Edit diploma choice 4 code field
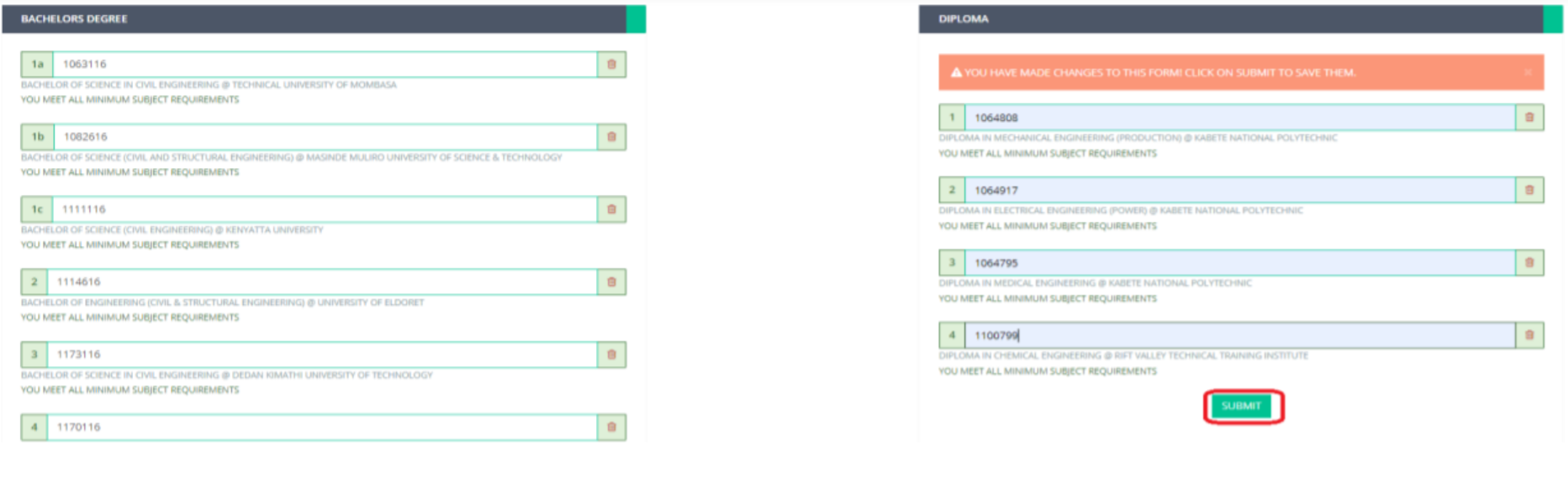The height and width of the screenshot is (504, 1568). tap(1239, 335)
